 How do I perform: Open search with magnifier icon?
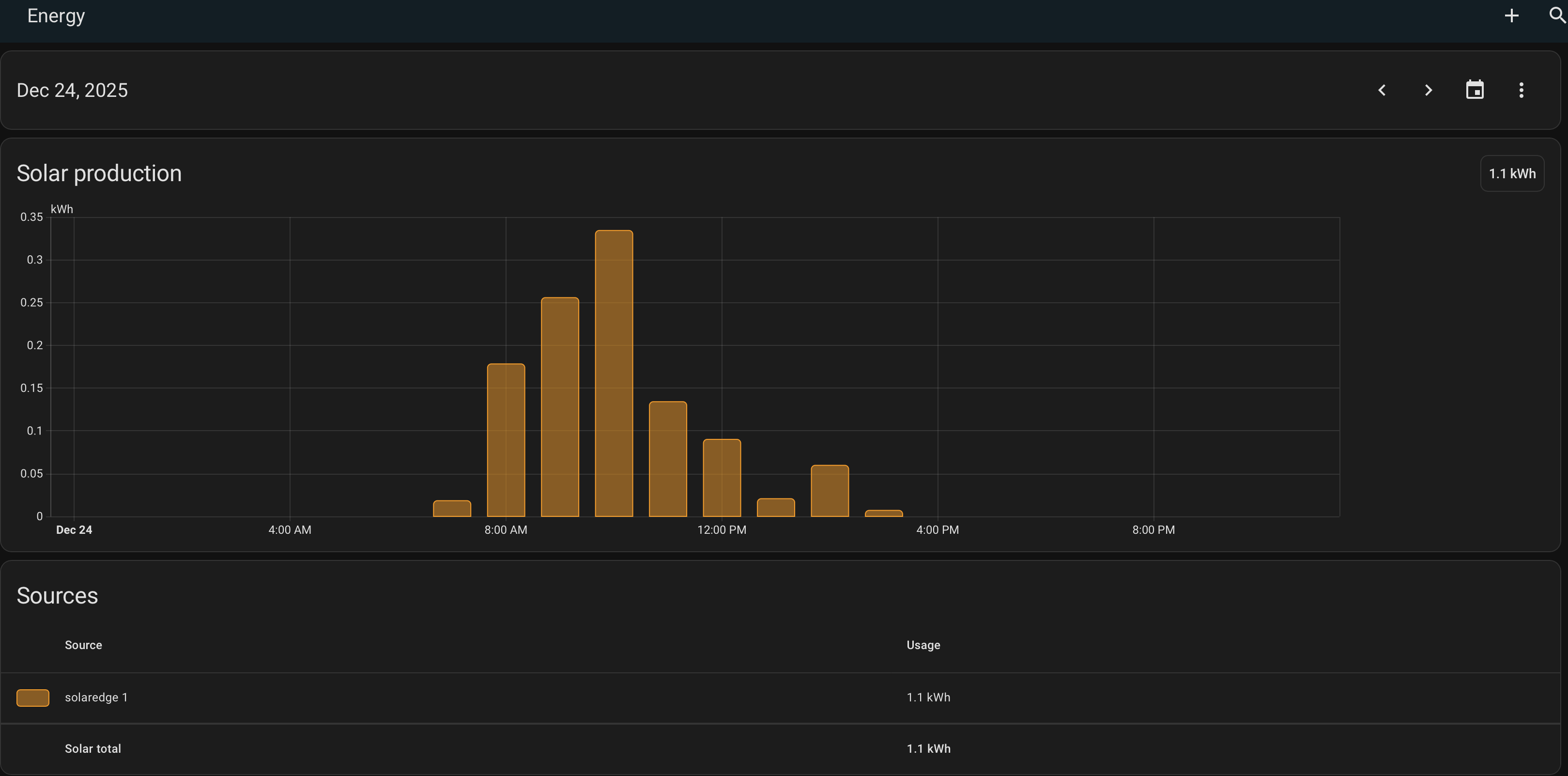pos(1556,15)
